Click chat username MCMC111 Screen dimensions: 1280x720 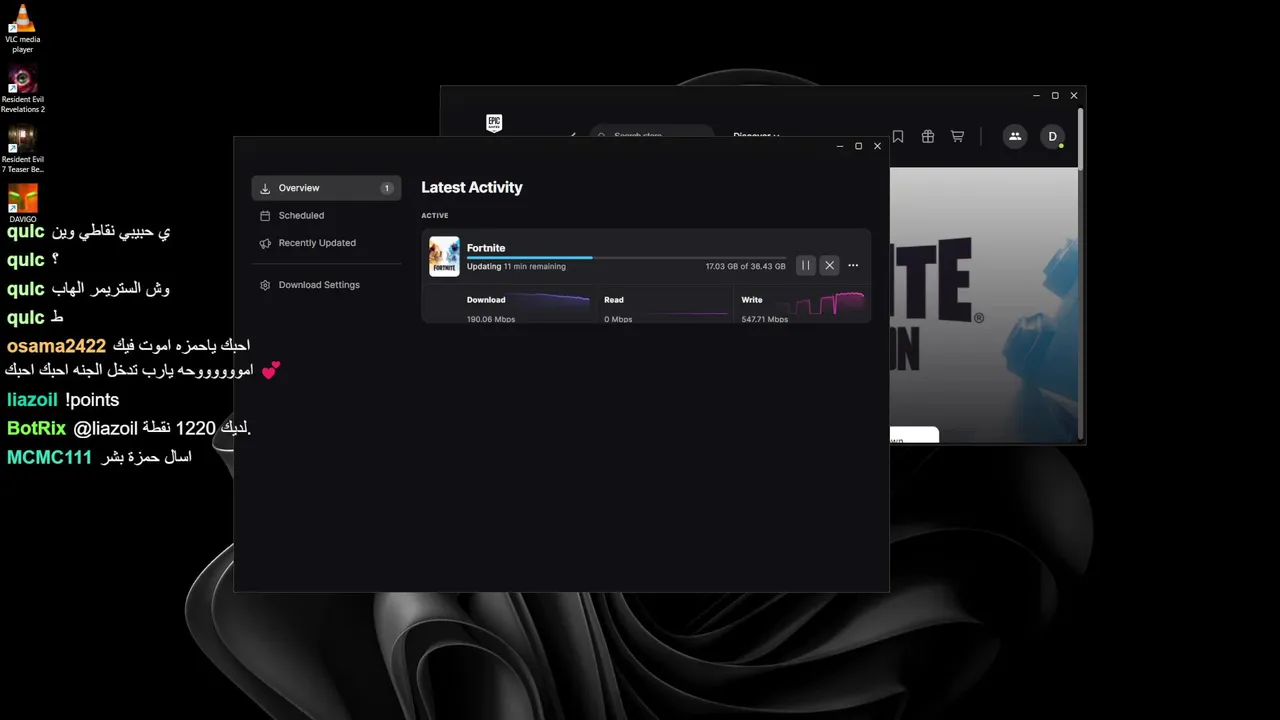pyautogui.click(x=49, y=457)
